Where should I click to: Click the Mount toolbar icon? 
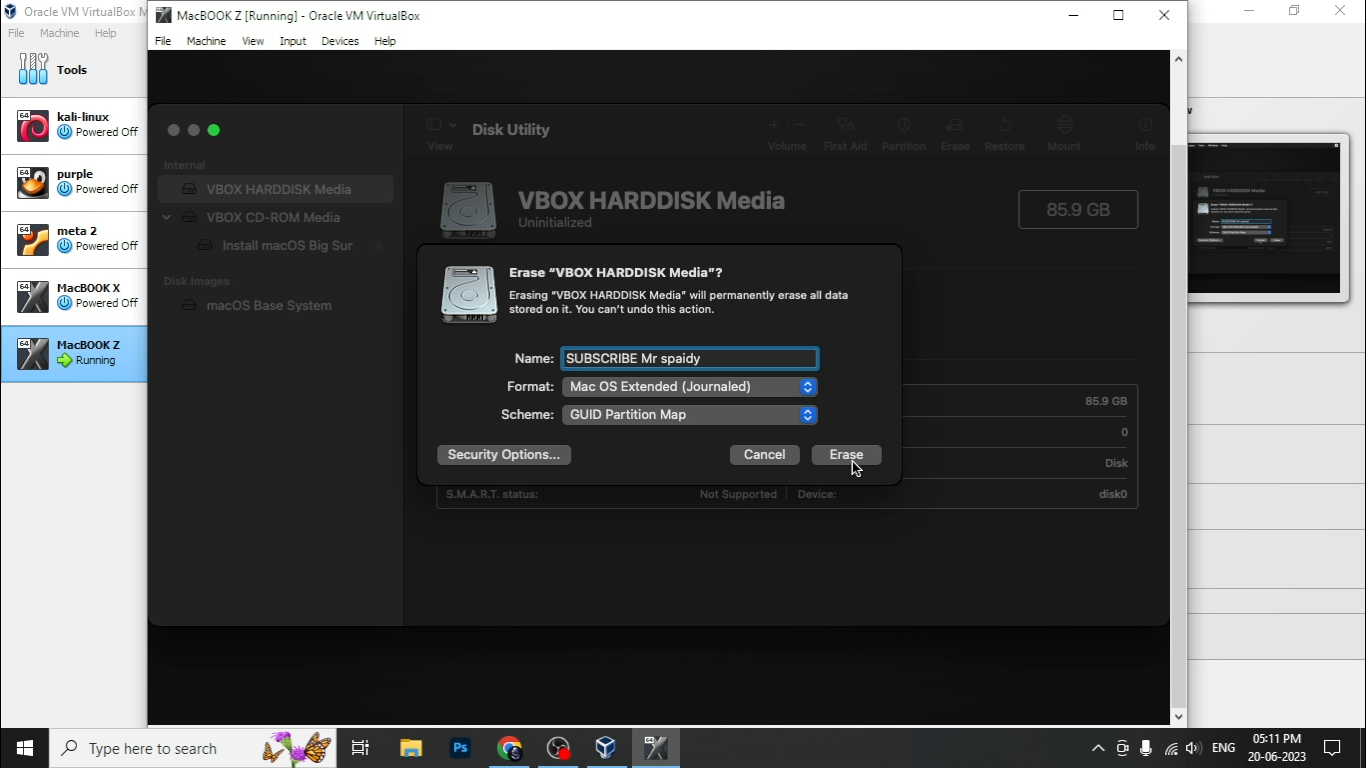[x=1064, y=125]
